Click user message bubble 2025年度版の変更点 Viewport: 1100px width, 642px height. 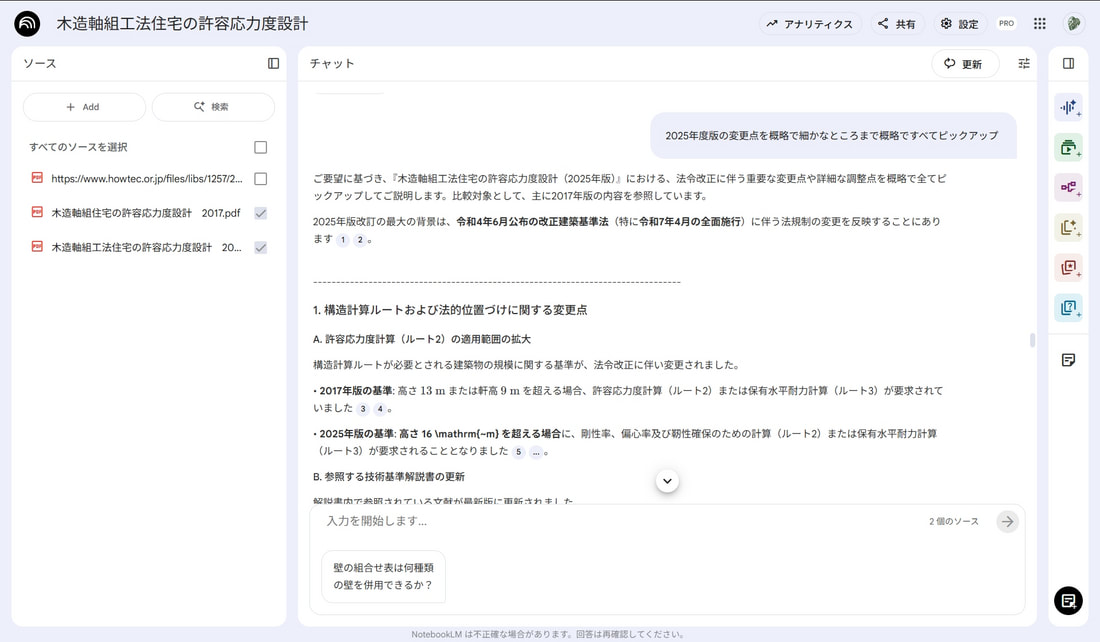point(833,135)
